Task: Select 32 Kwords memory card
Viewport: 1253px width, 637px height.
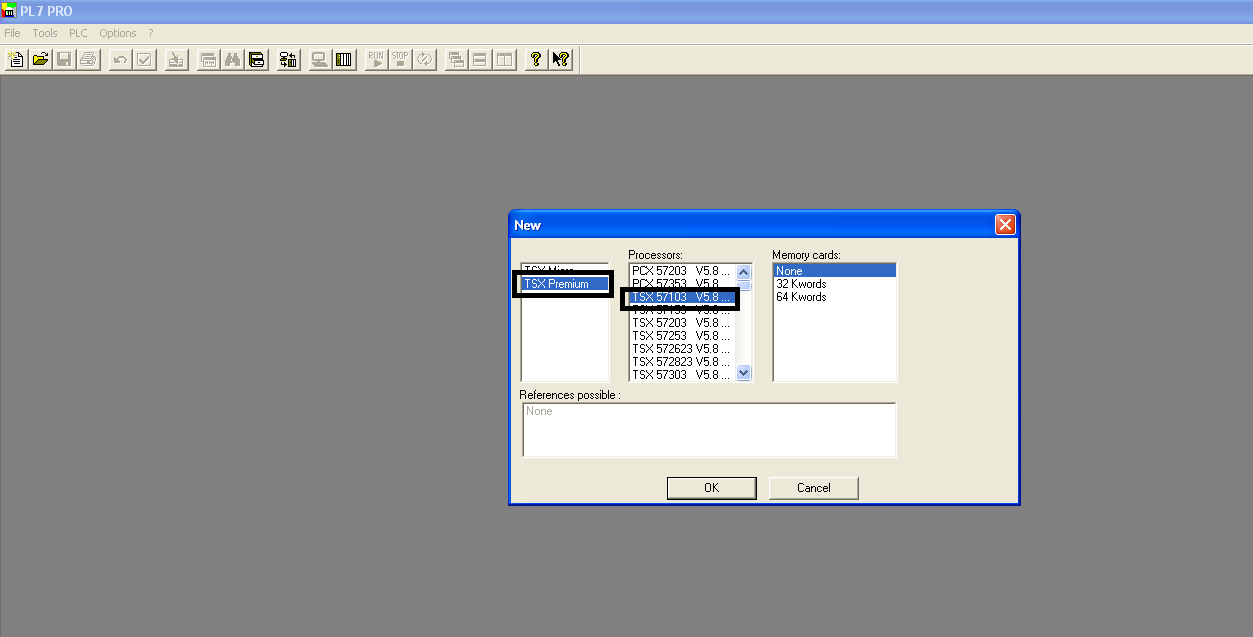Action: click(835, 284)
